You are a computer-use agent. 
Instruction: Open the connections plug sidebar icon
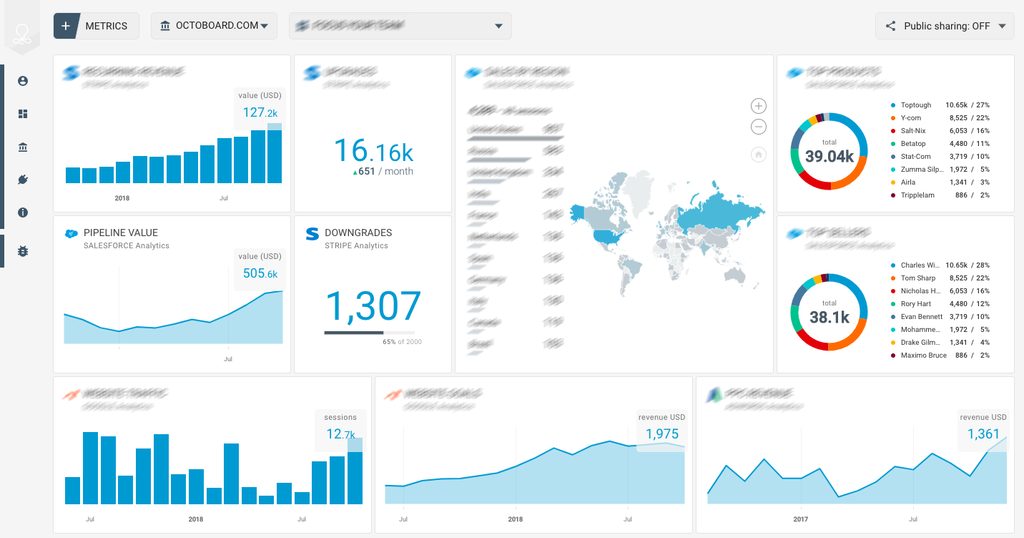pyautogui.click(x=23, y=180)
